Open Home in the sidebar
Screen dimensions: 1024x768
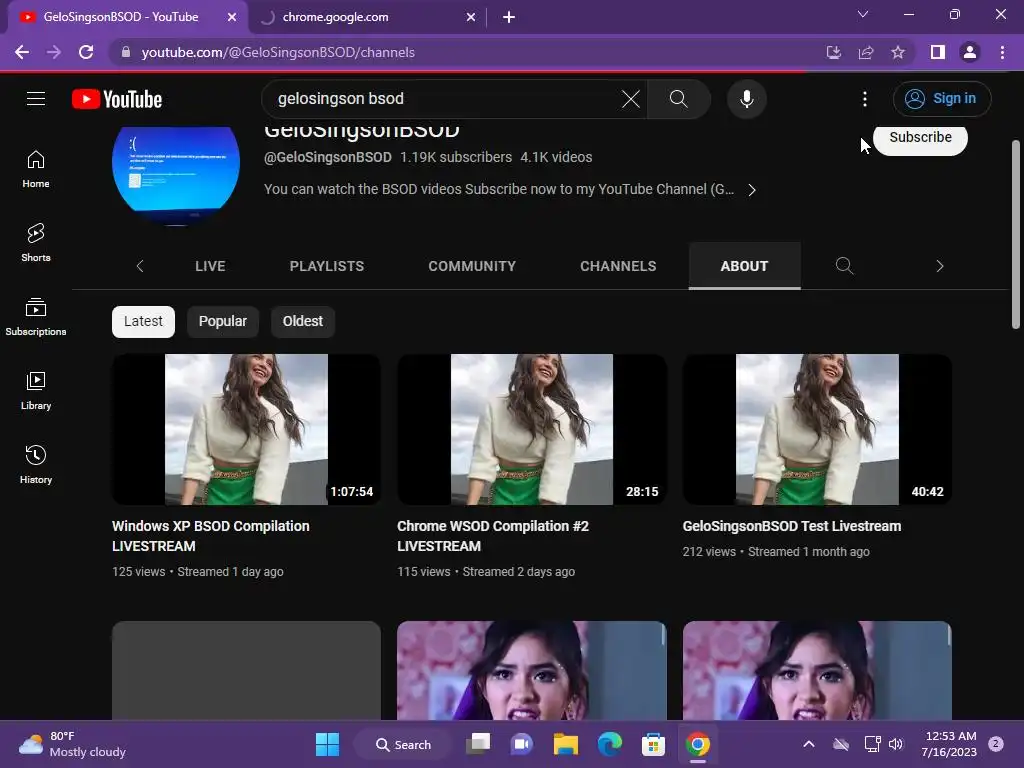36,169
